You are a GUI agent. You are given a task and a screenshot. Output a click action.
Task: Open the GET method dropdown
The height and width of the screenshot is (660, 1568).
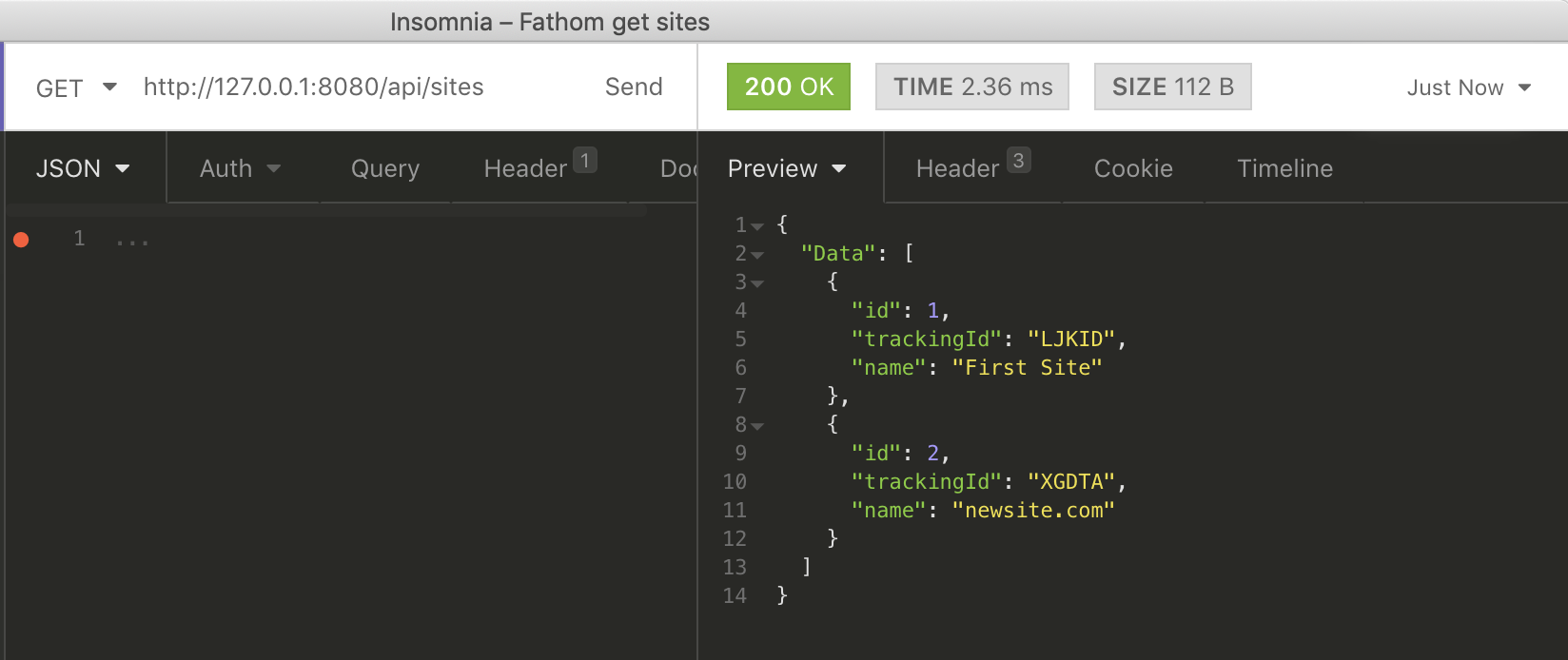click(x=76, y=87)
